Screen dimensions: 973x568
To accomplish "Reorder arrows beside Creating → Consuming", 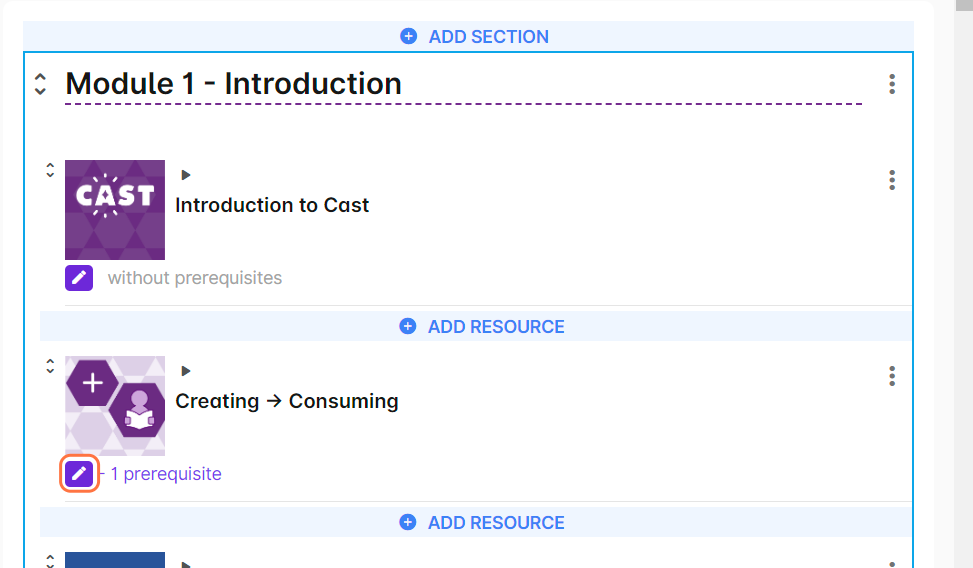I will pyautogui.click(x=50, y=366).
